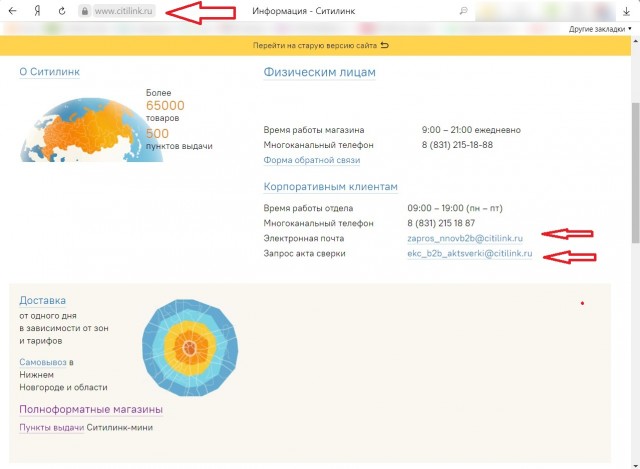Open the Полноформатные магазины link
The height and width of the screenshot is (469, 640).
[x=91, y=409]
